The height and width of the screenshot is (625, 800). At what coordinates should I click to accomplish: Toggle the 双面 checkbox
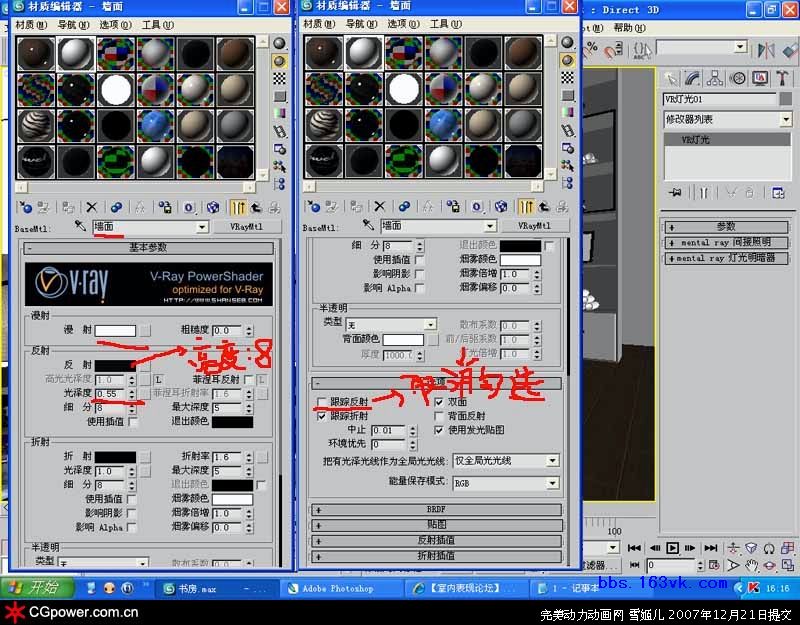point(439,402)
